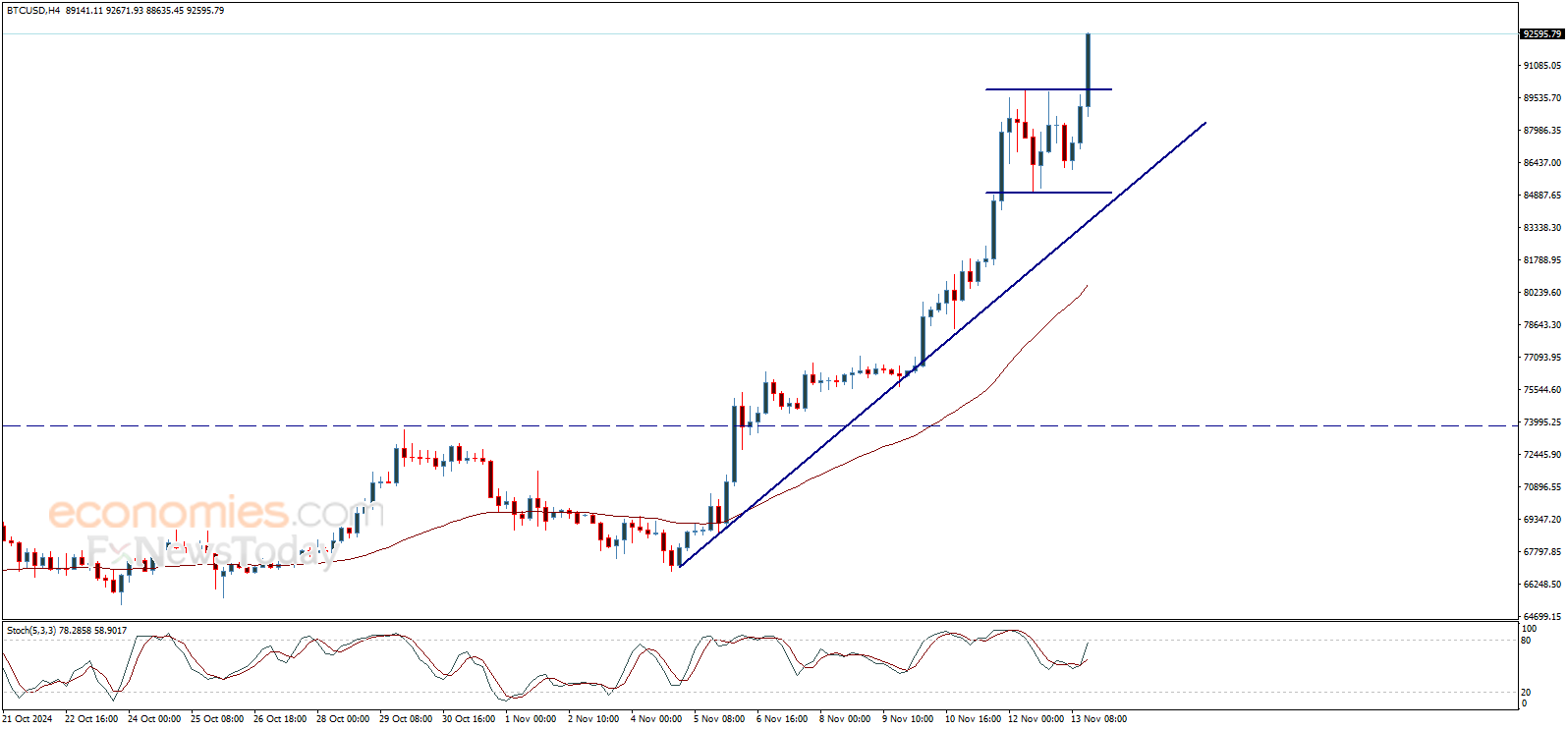The height and width of the screenshot is (730, 1568).
Task: Click the 80239.60 price axis label
Action: (1541, 293)
